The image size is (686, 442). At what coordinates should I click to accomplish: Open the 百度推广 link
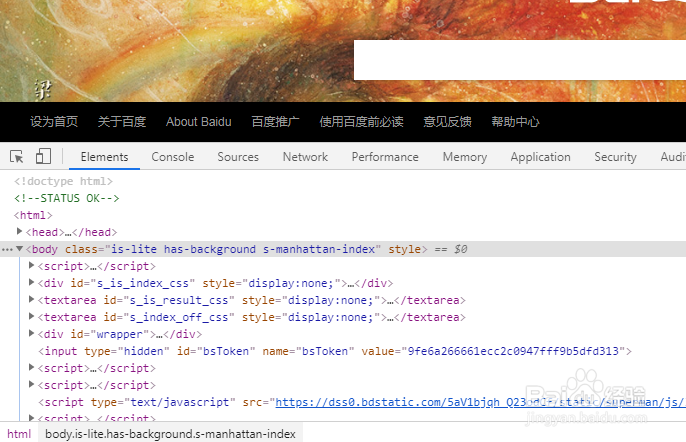pos(275,122)
